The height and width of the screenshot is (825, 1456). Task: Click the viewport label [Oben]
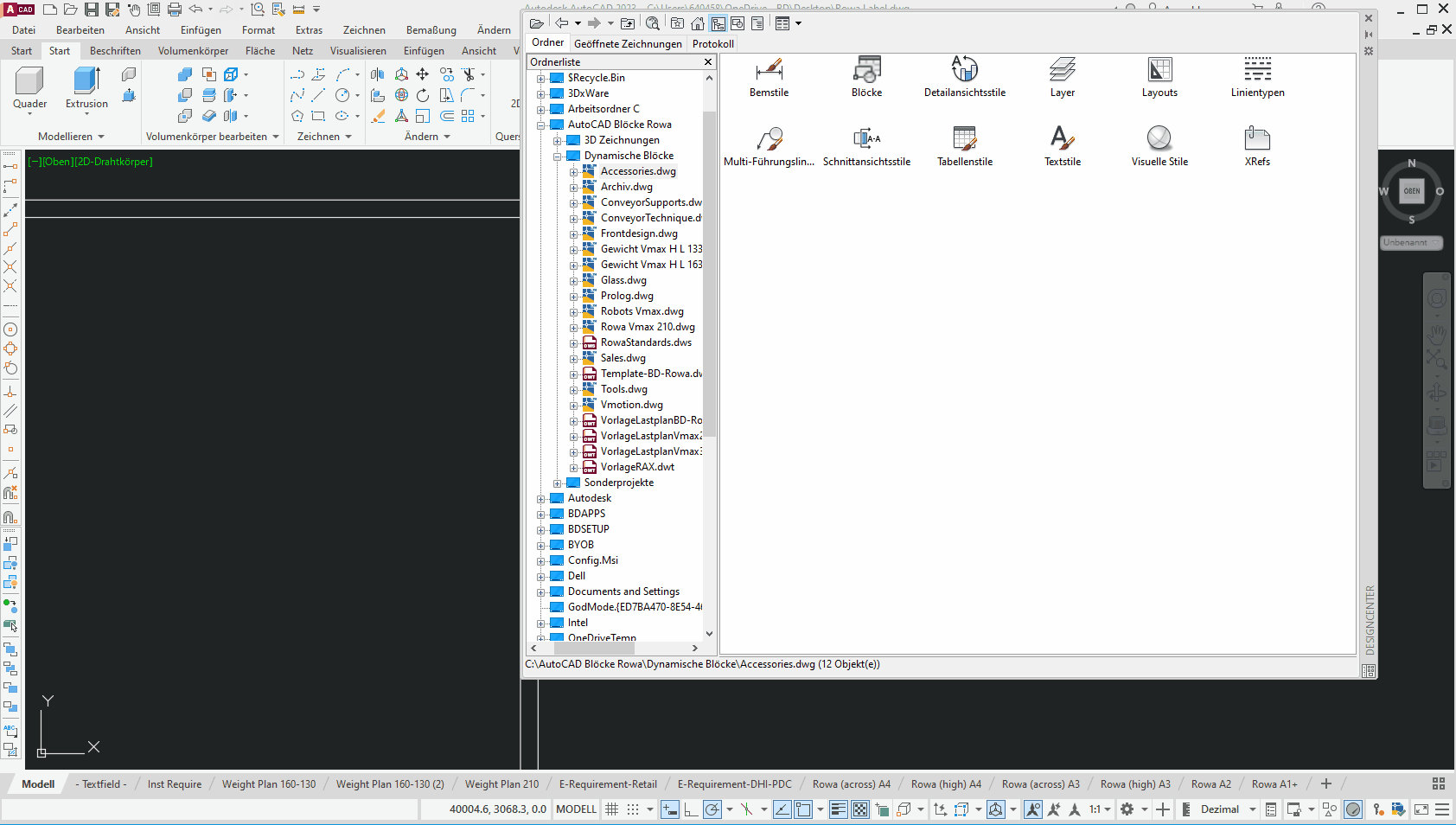tap(57, 162)
